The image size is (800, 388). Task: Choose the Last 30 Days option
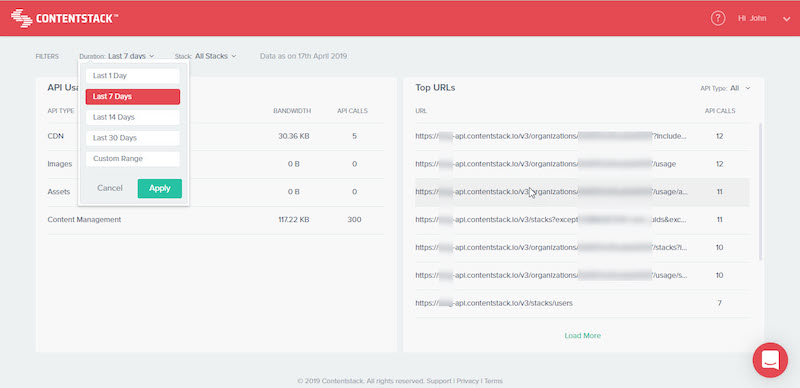[133, 138]
